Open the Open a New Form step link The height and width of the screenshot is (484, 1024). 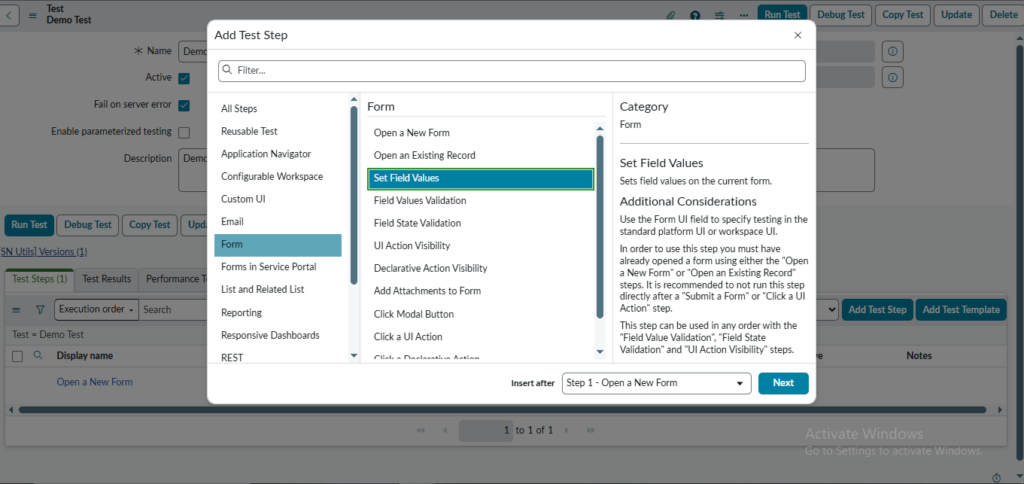tap(94, 382)
